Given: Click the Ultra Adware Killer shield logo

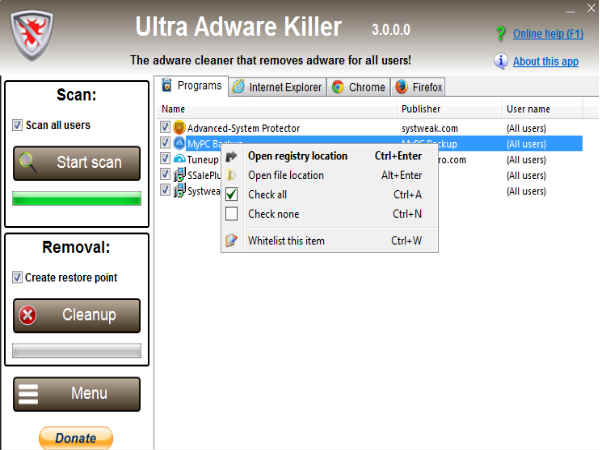Looking at the screenshot, I should pos(38,36).
